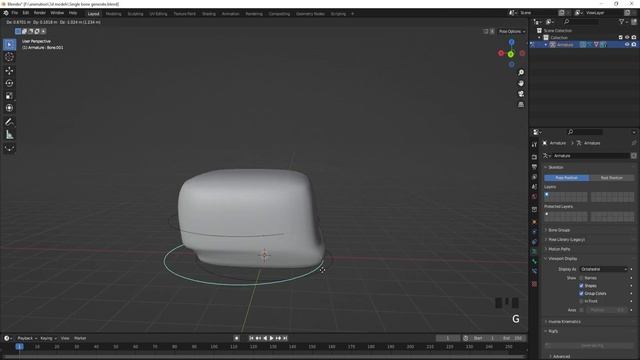Toggle the camera view icon

click(521, 94)
